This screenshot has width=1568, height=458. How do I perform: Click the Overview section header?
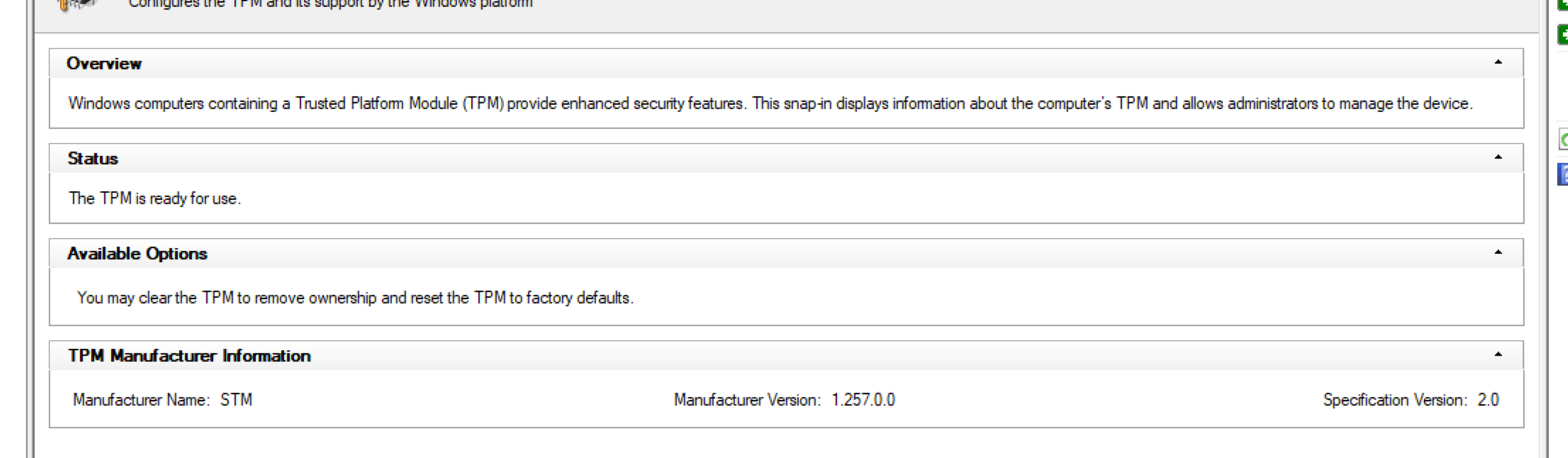[104, 64]
